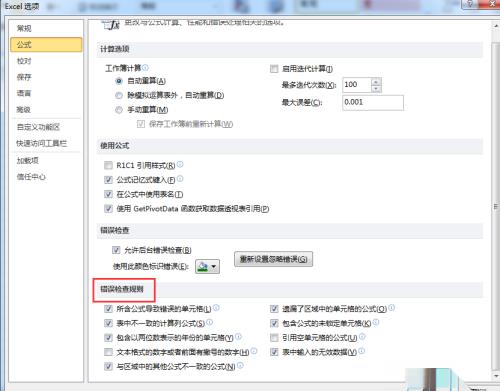This screenshot has width=500, height=391.
Task: Click the 最大误差 input field
Action: click(373, 103)
